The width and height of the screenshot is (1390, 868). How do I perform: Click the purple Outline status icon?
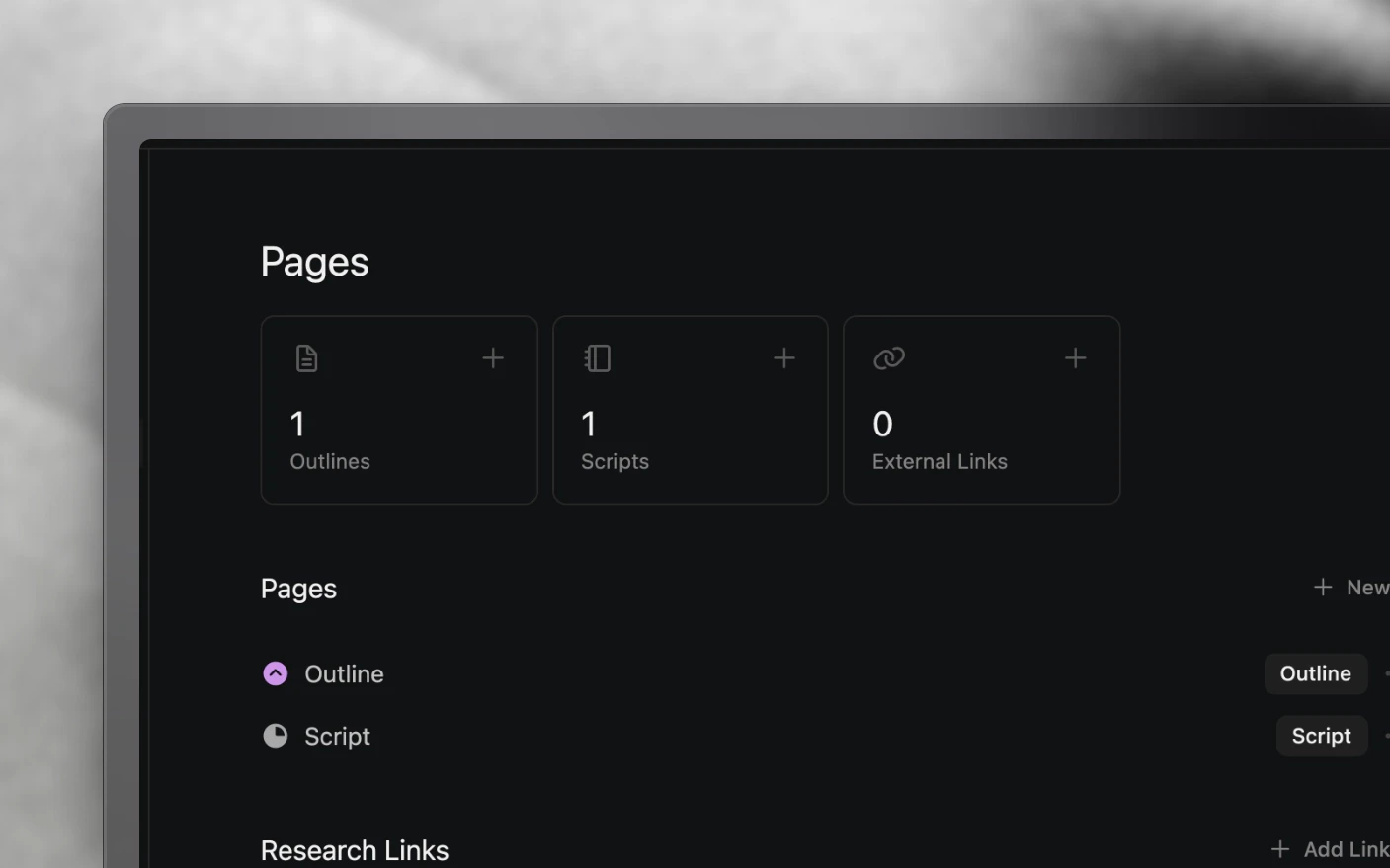276,673
